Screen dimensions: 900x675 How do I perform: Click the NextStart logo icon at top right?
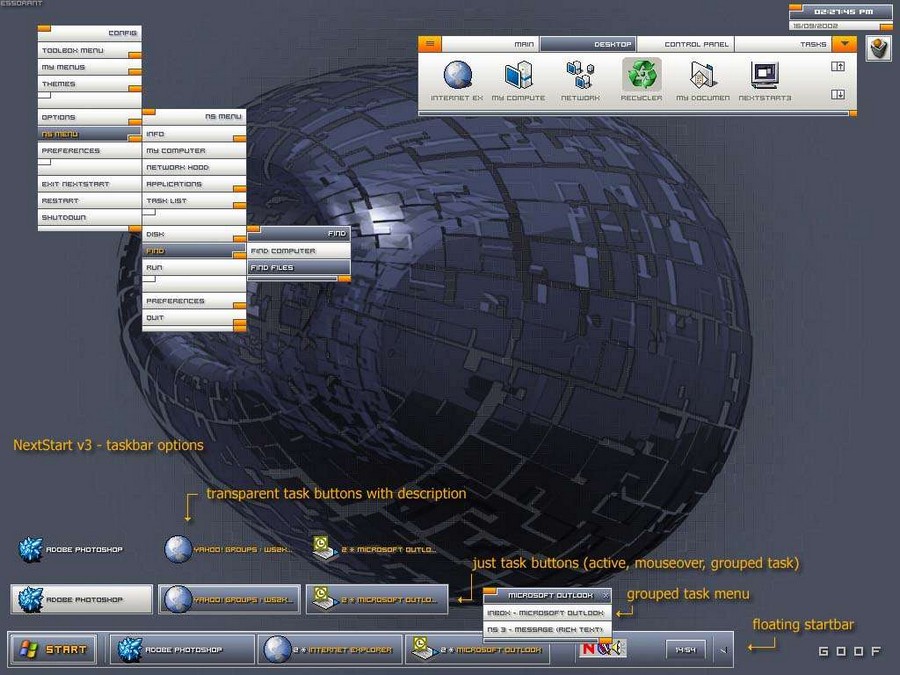(x=877, y=48)
